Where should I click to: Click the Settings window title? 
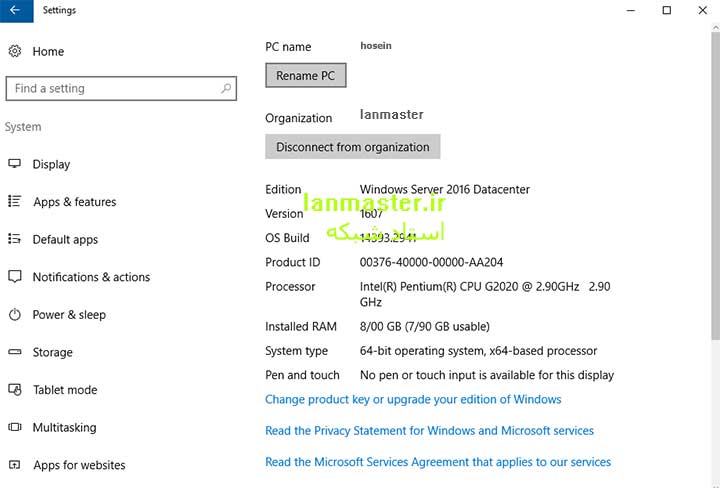(x=59, y=10)
